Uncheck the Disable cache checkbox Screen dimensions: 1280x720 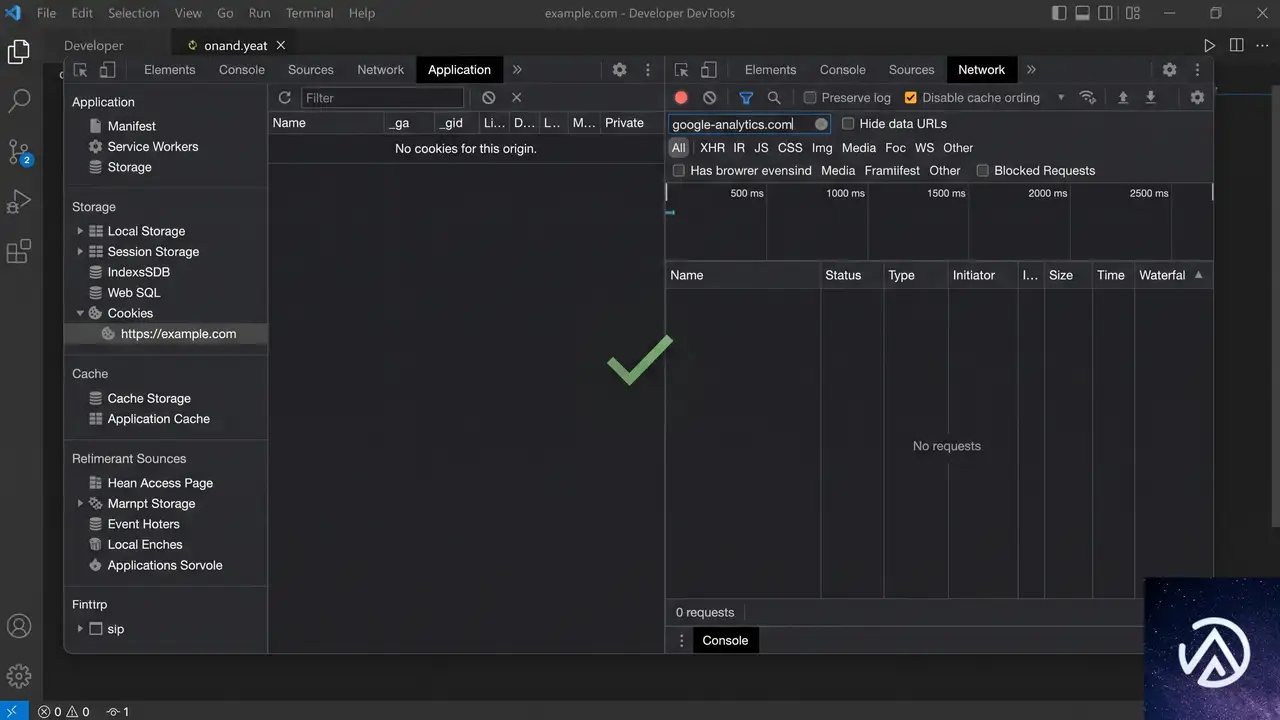[x=910, y=98]
